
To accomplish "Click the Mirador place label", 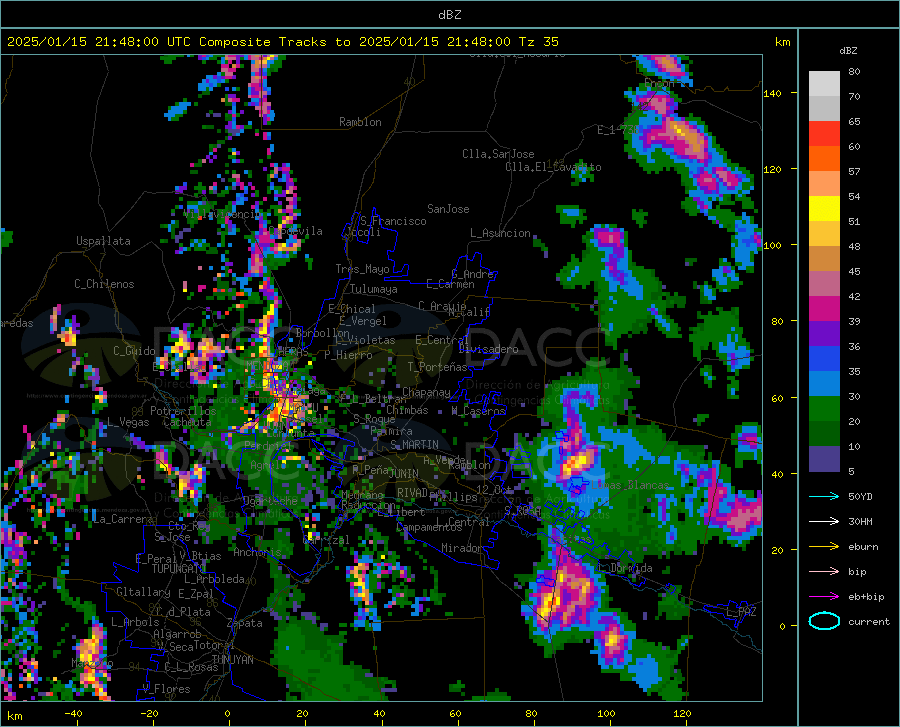I will (462, 548).
